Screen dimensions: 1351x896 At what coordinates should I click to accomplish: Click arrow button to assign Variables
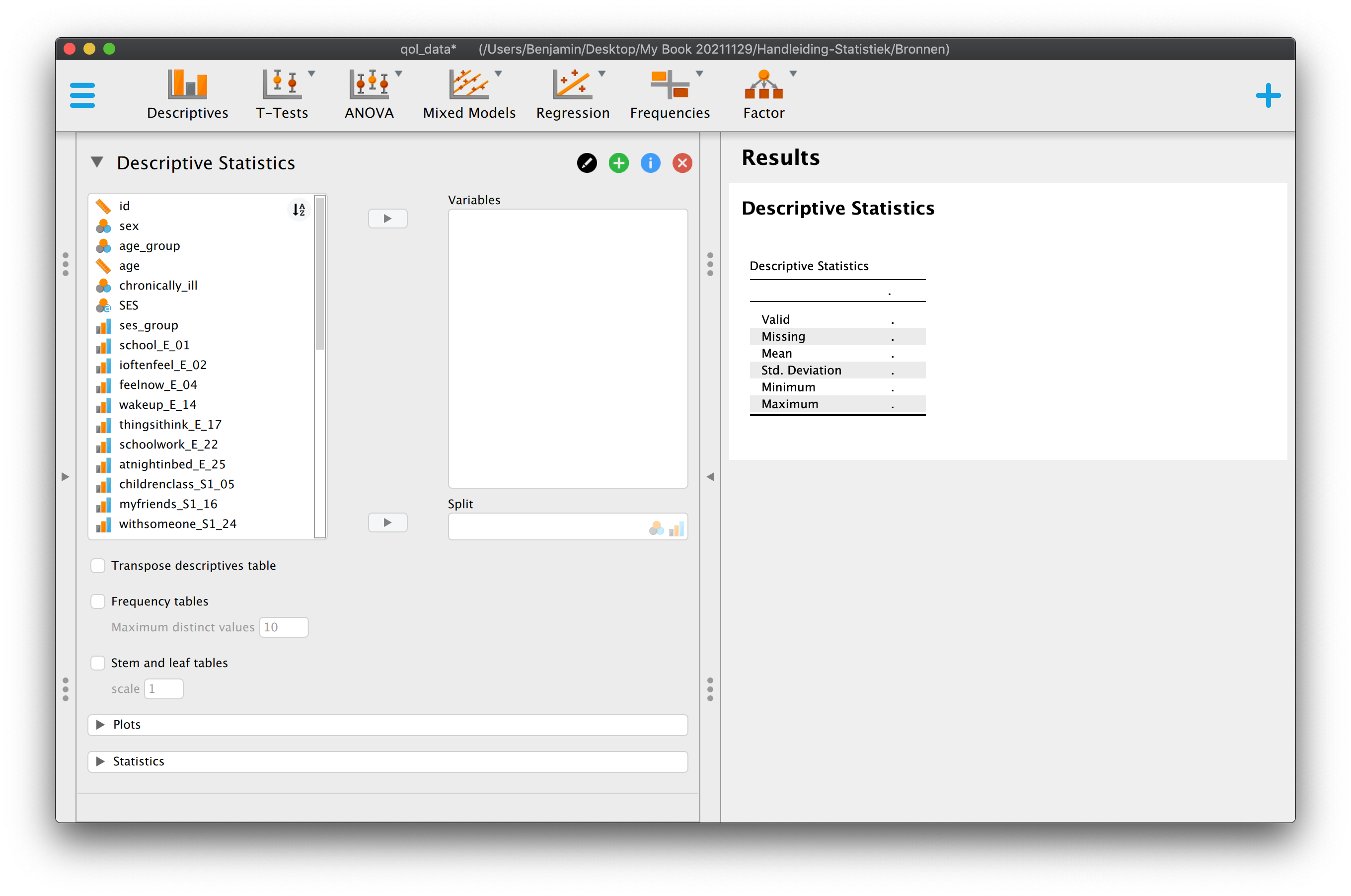point(387,218)
